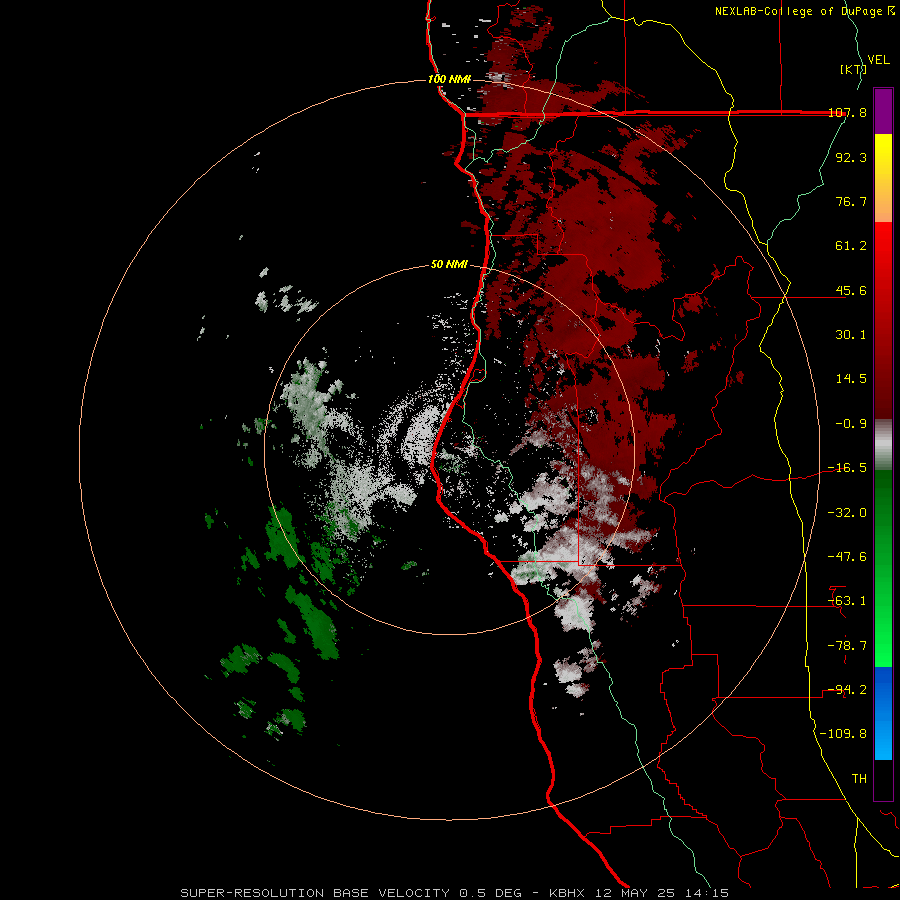Click the -47.6 value on velocity scale

(848, 557)
